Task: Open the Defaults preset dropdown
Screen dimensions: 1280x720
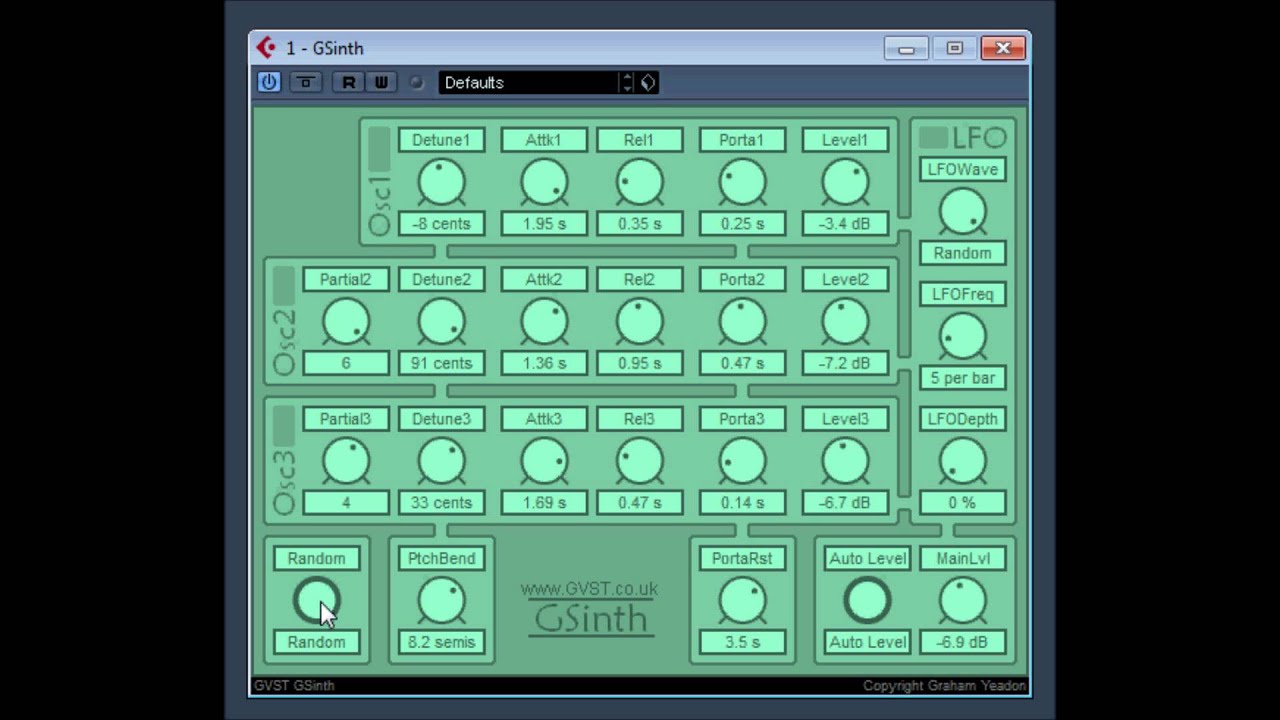Action: pos(529,83)
